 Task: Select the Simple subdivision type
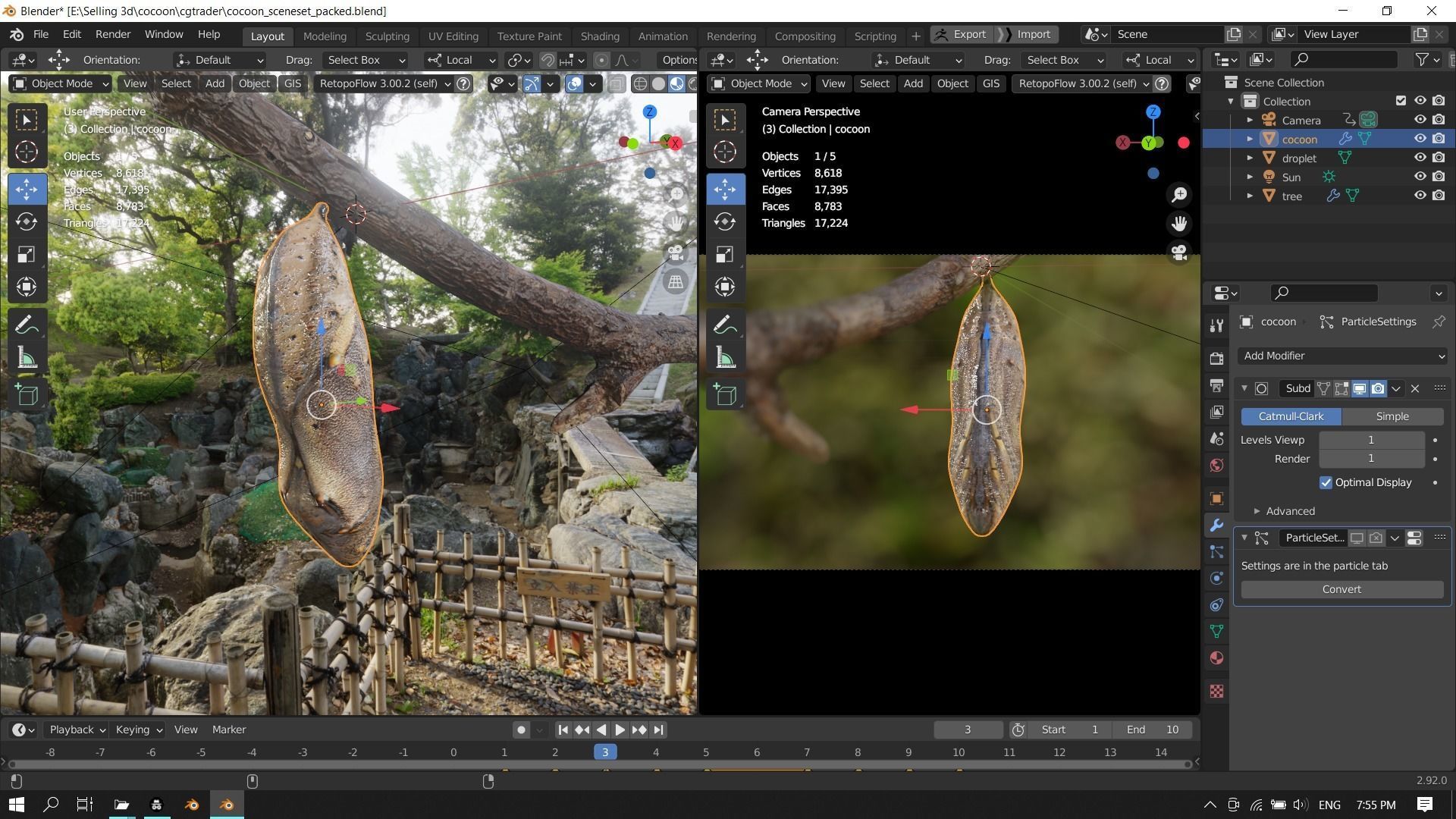tap(1392, 416)
